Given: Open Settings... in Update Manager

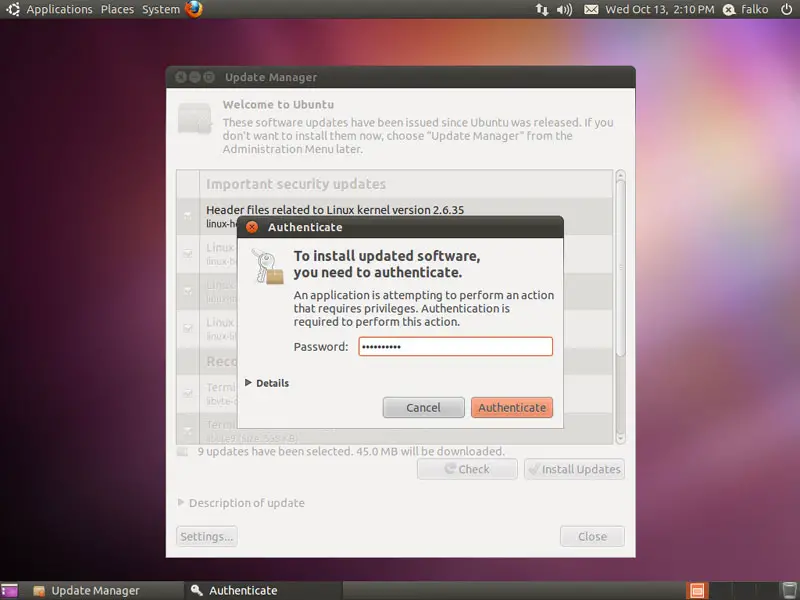Looking at the screenshot, I should pyautogui.click(x=207, y=537).
